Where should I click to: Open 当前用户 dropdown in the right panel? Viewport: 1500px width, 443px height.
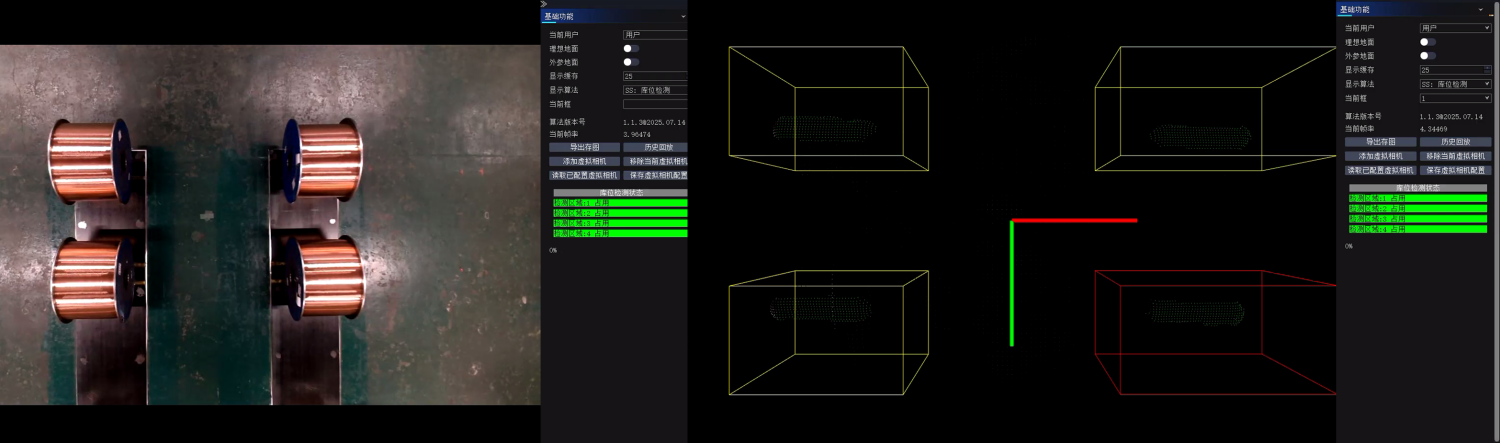[x=1455, y=28]
